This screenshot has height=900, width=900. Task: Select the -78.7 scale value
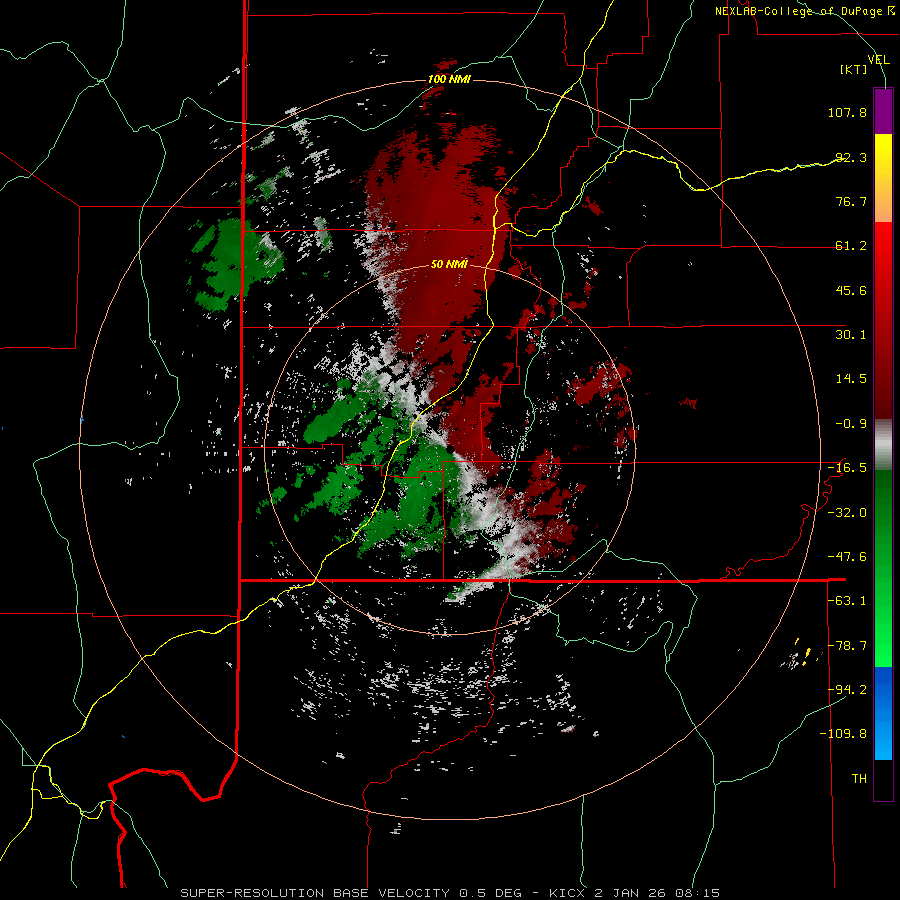pyautogui.click(x=847, y=646)
